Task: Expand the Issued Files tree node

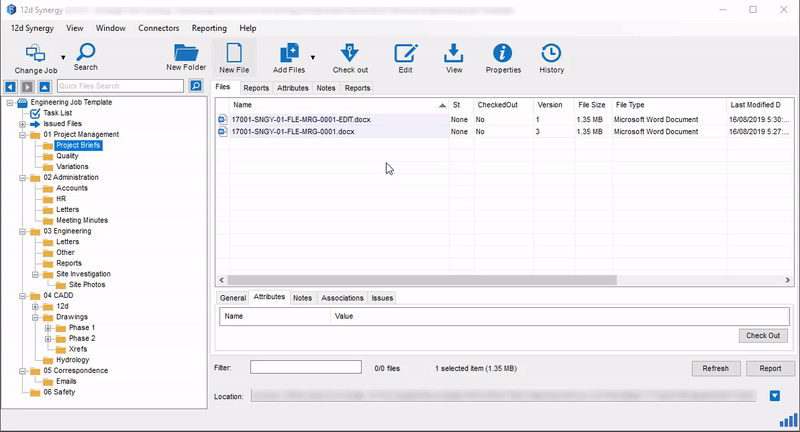Action: coord(22,123)
